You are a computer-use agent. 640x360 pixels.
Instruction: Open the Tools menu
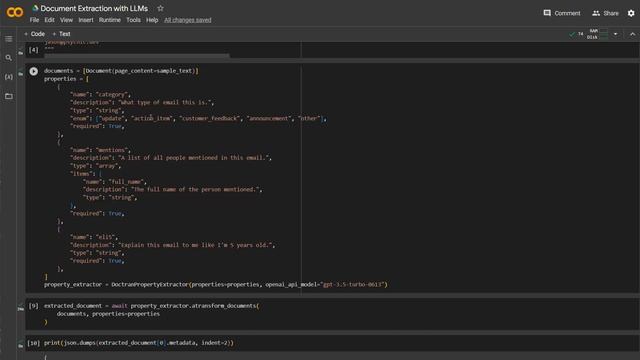[x=133, y=20]
